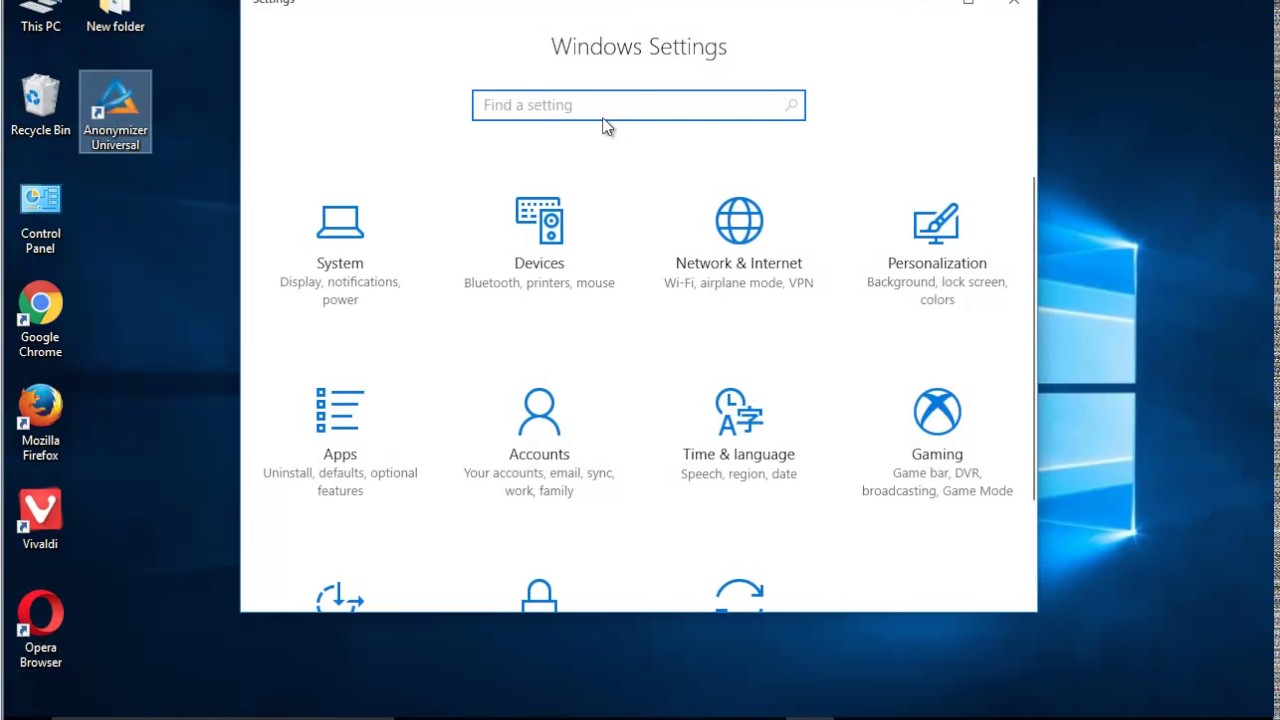Image resolution: width=1280 pixels, height=720 pixels.
Task: Click "Speech, region, date" description
Action: 739,474
